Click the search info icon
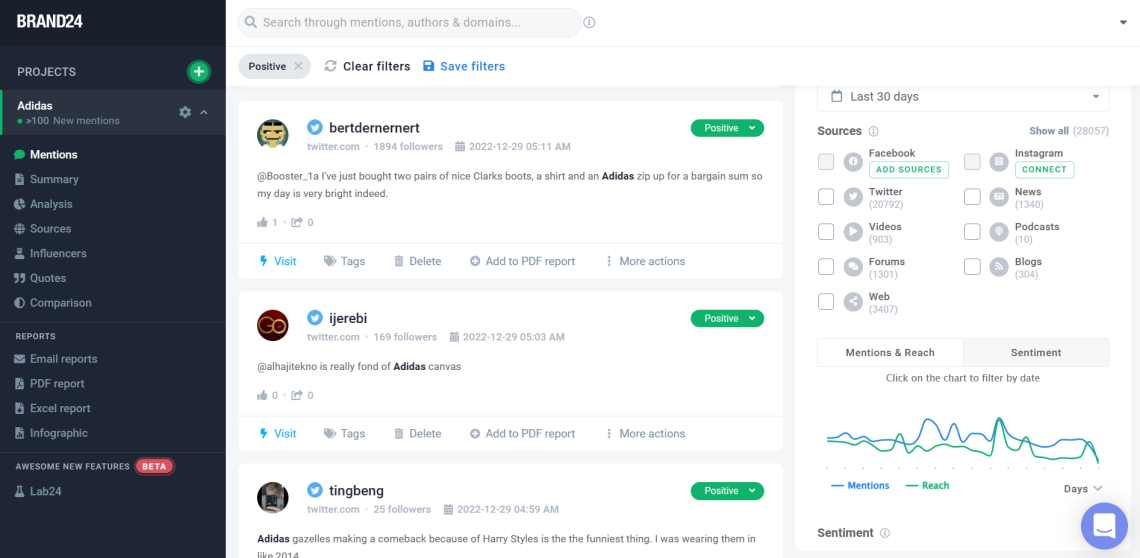Image resolution: width=1140 pixels, height=558 pixels. [590, 23]
